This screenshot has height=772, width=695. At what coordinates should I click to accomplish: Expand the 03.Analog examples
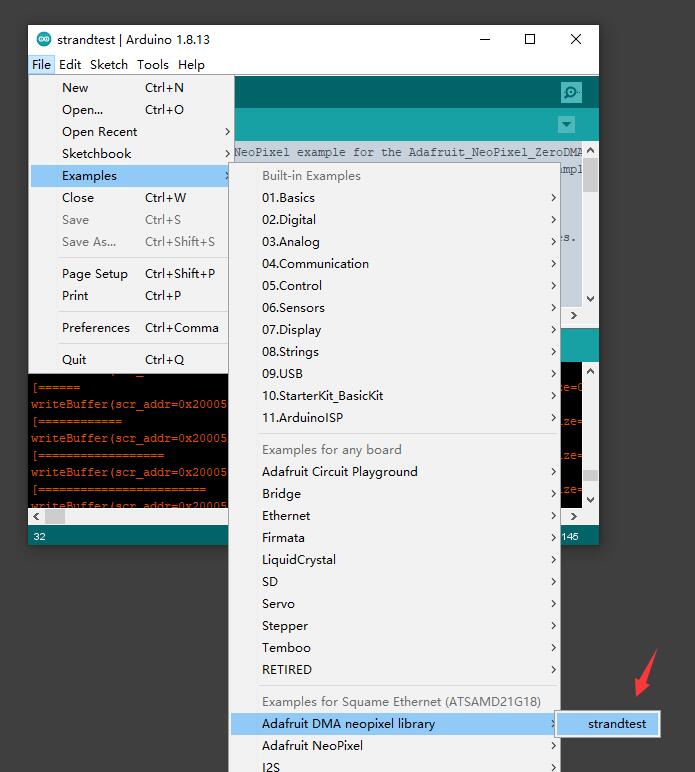pyautogui.click(x=395, y=242)
